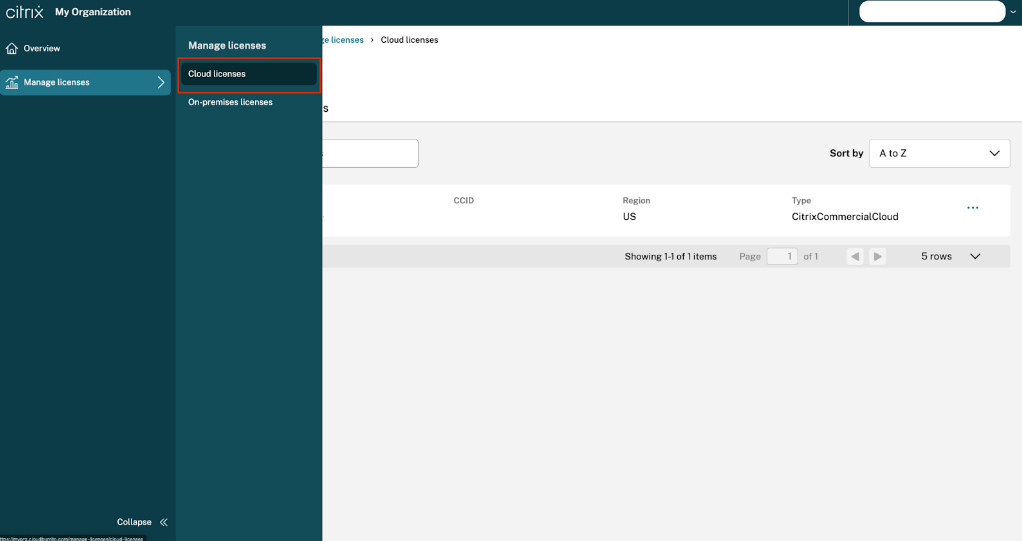
Task: Expand Manage licenses chevron arrow
Action: pyautogui.click(x=161, y=82)
